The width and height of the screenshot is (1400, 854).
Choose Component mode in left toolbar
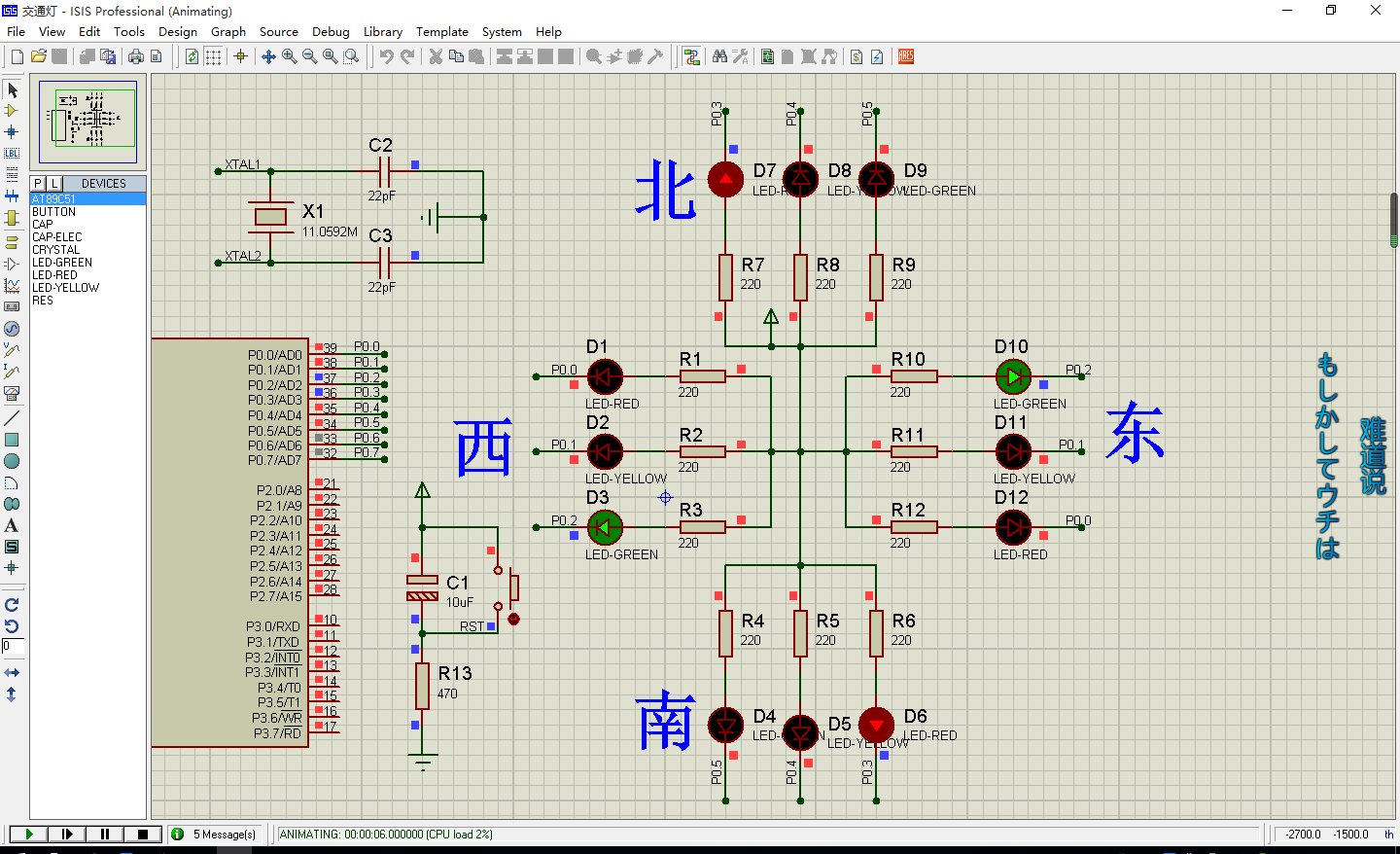[x=12, y=111]
